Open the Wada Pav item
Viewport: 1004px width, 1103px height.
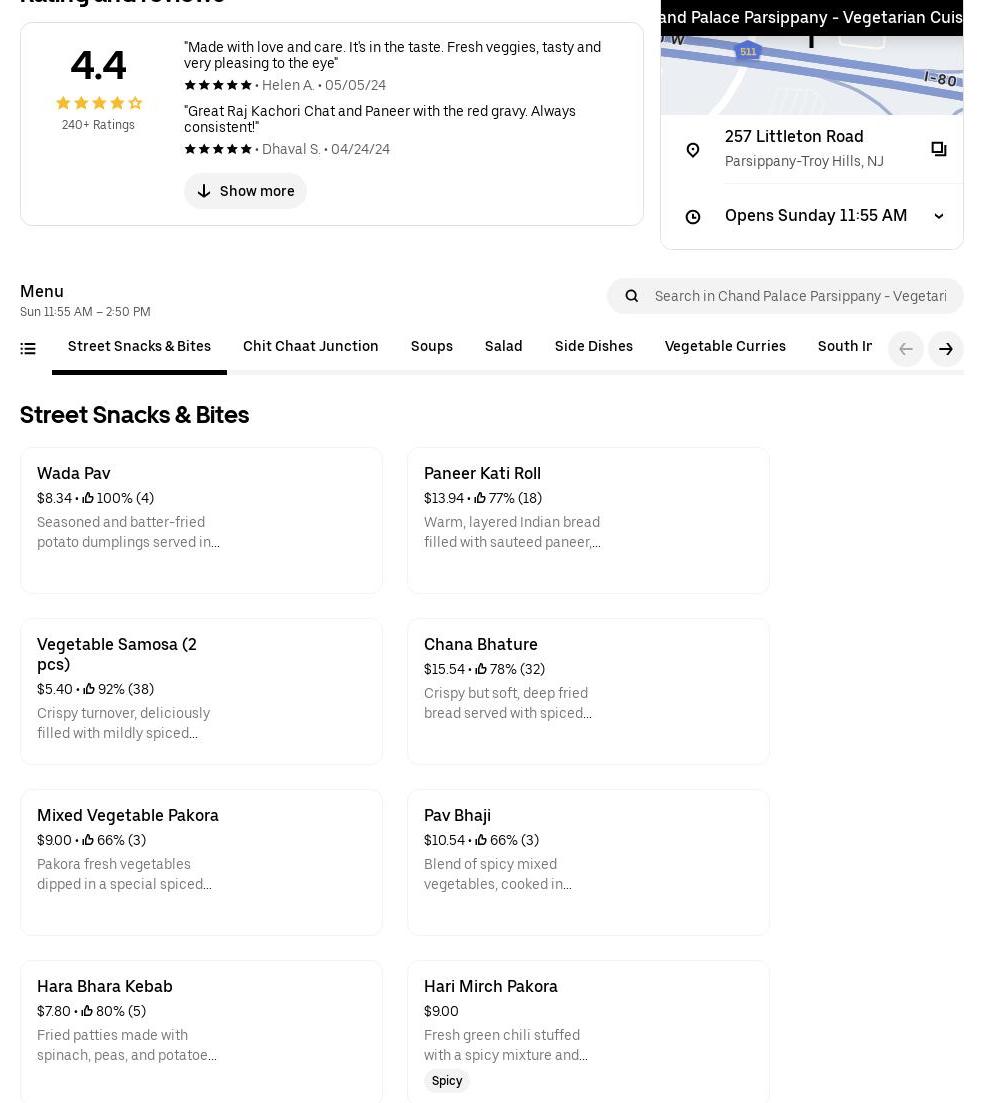coord(201,520)
